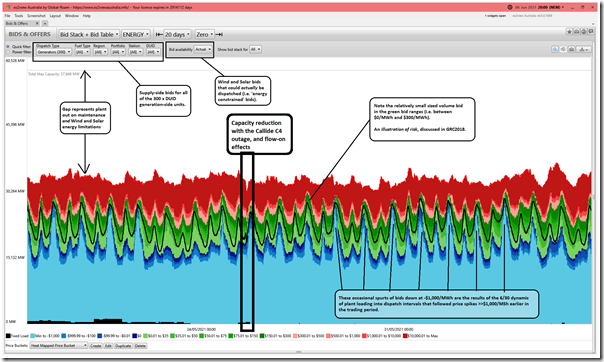
Task: Click the $0.01 to $35 legend swatch
Action: (x=146, y=336)
